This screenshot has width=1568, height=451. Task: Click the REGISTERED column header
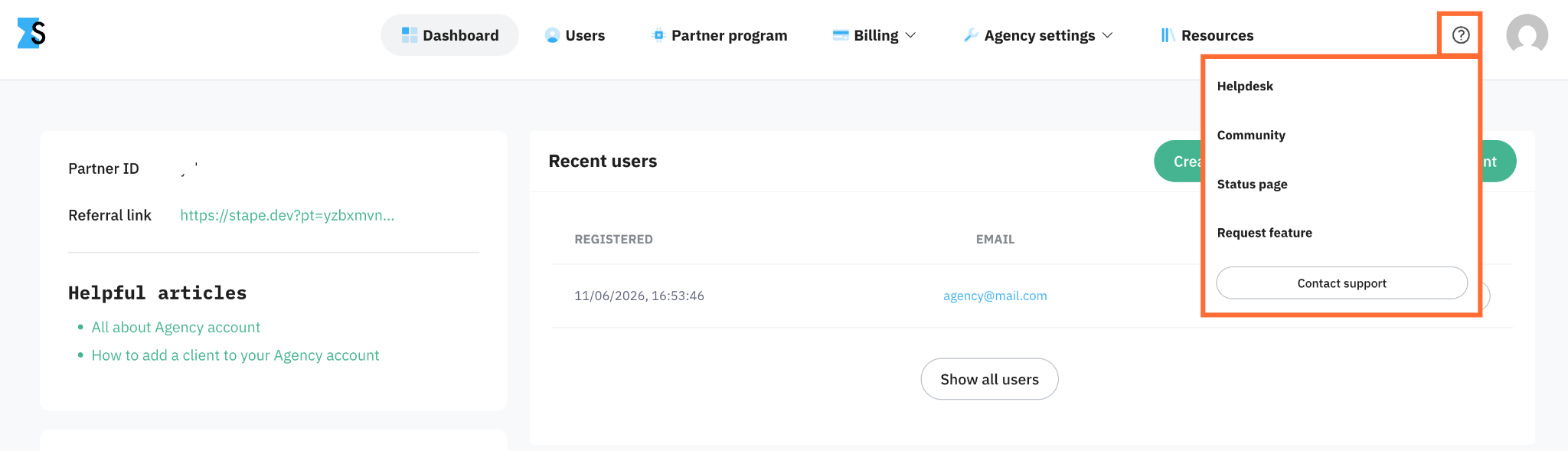coord(613,240)
